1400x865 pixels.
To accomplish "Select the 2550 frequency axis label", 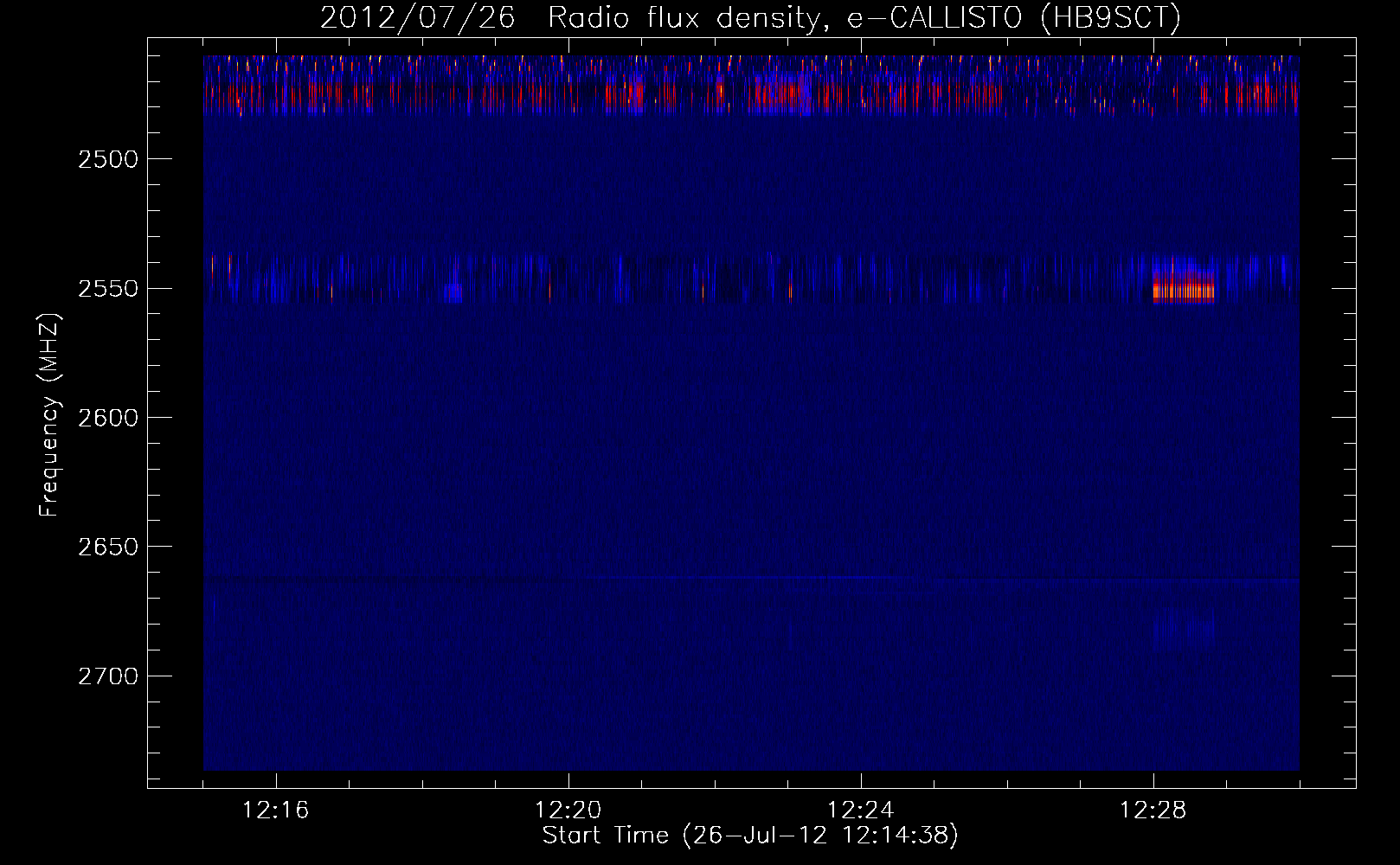I will pyautogui.click(x=108, y=289).
